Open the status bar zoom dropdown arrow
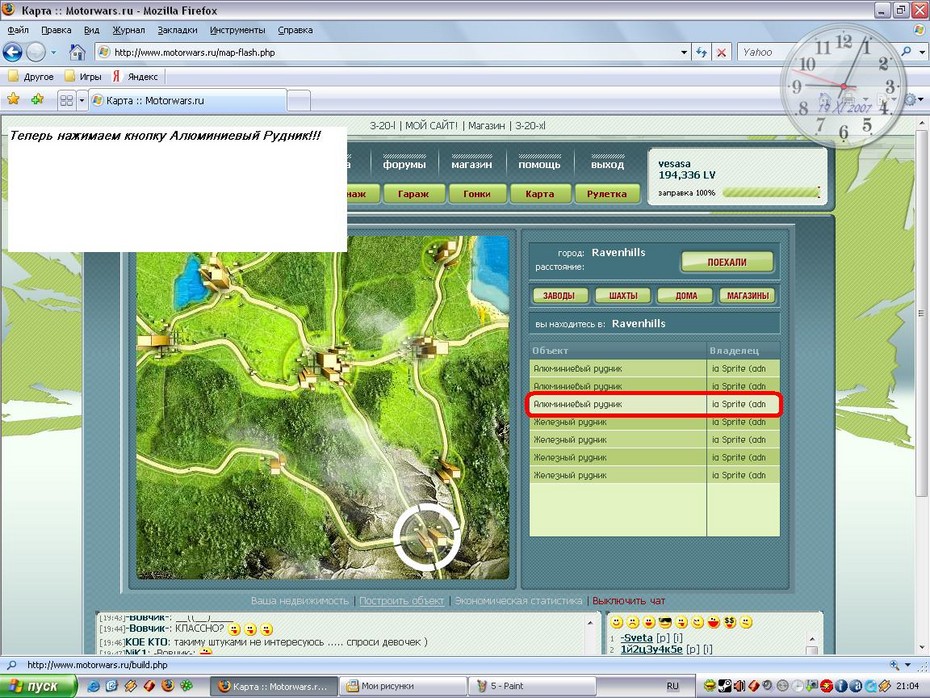 click(x=907, y=665)
